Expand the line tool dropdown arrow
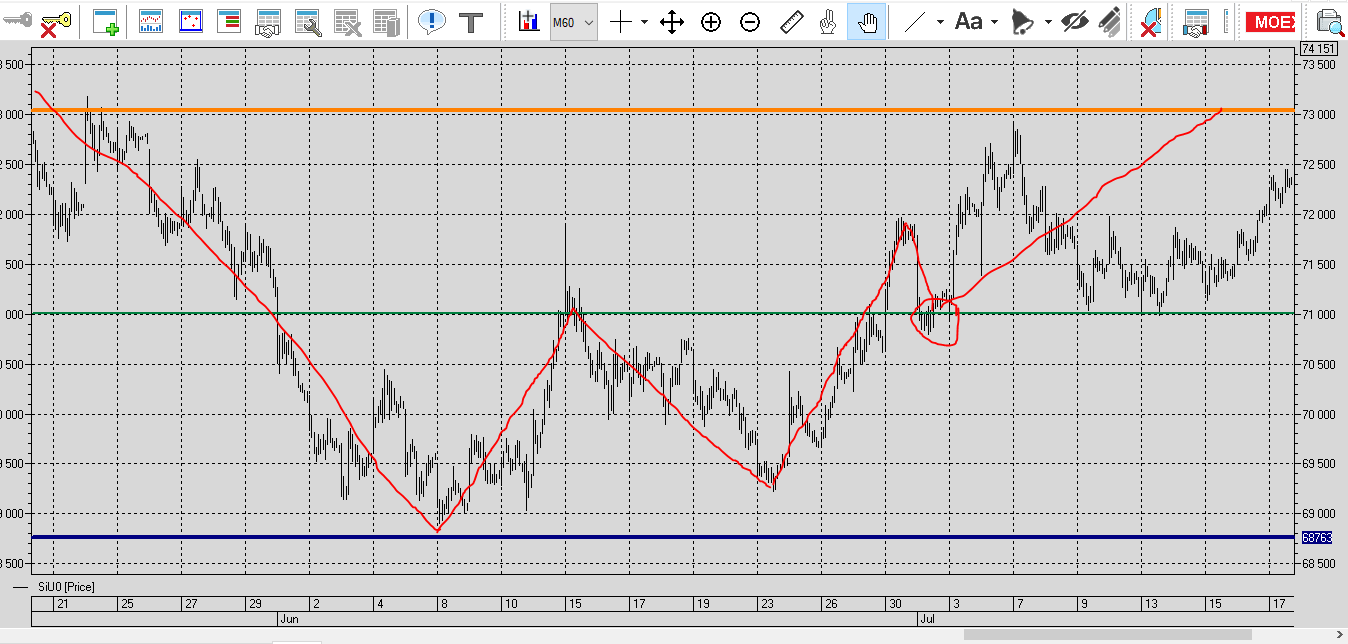1348x644 pixels. click(940, 22)
